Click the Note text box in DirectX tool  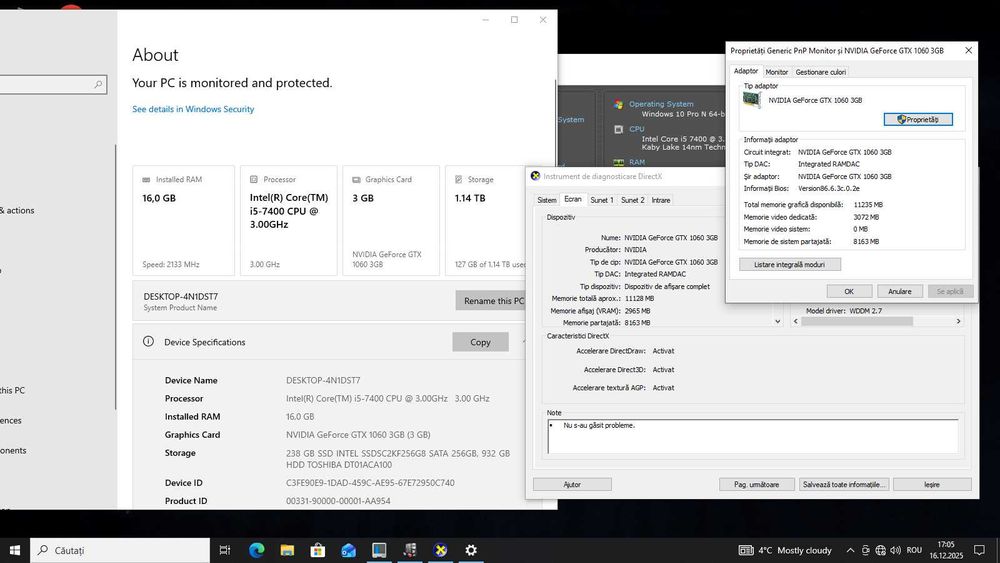point(753,436)
